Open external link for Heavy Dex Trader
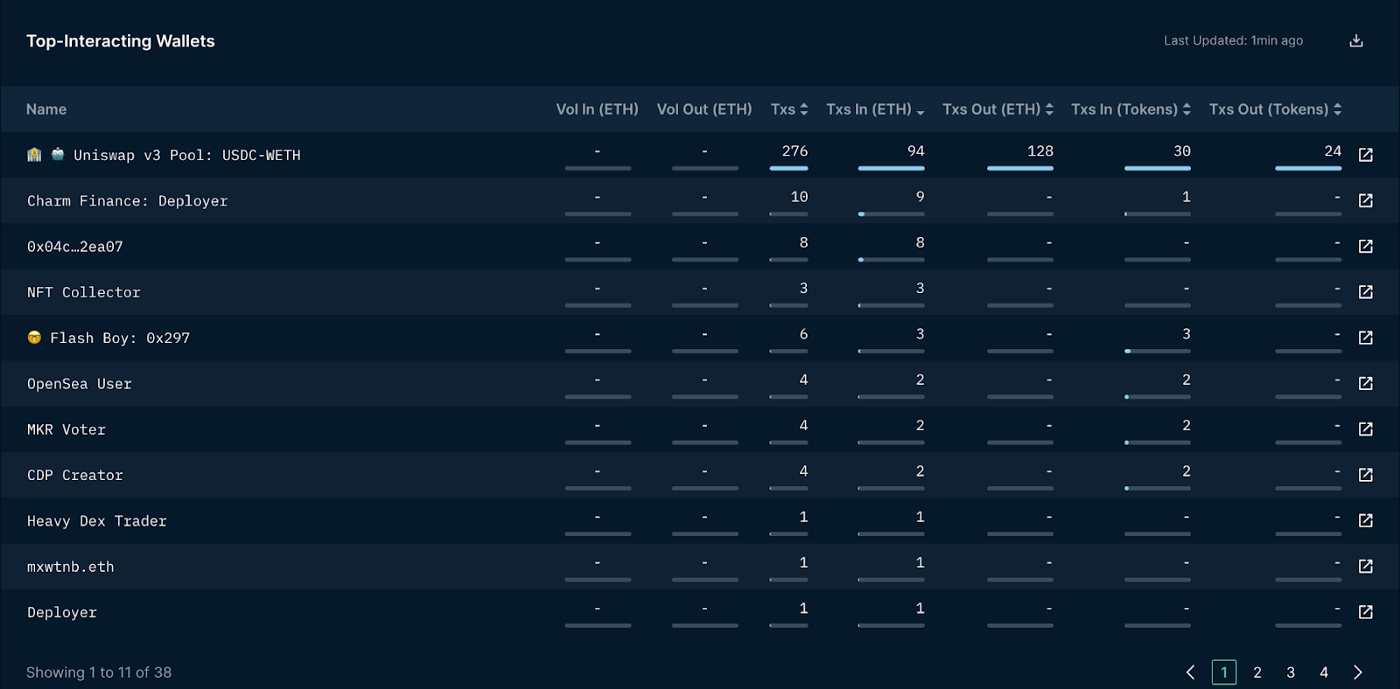The image size is (1400, 689). [1365, 521]
